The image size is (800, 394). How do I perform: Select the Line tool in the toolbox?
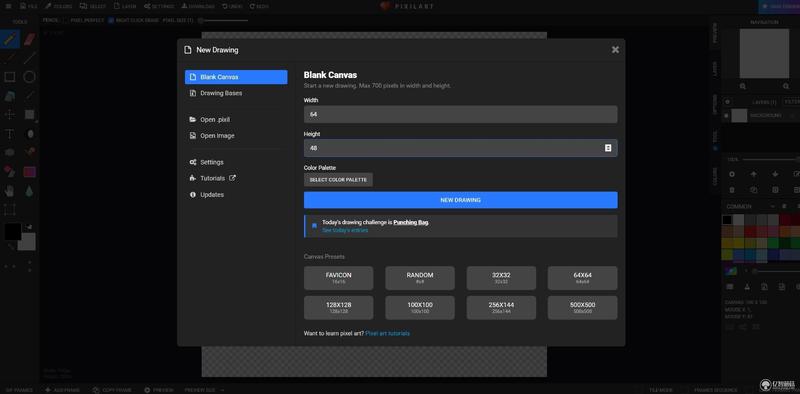coord(30,58)
